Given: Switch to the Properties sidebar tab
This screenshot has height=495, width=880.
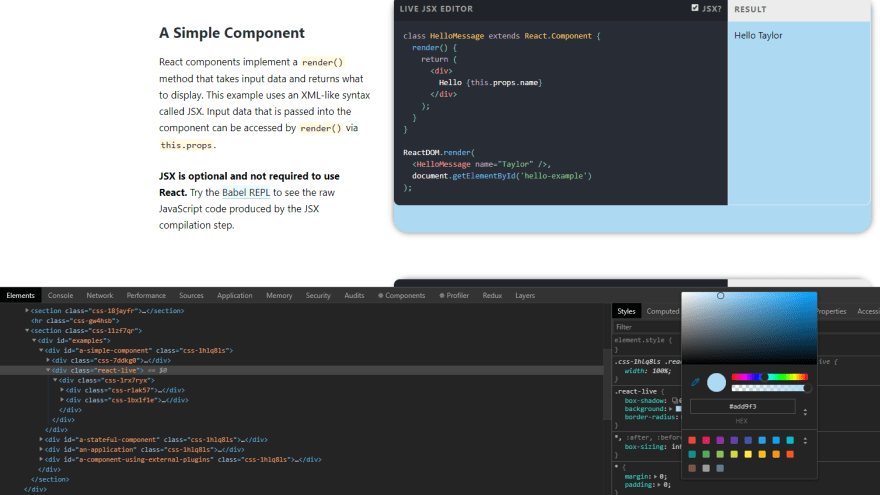Looking at the screenshot, I should 832,311.
